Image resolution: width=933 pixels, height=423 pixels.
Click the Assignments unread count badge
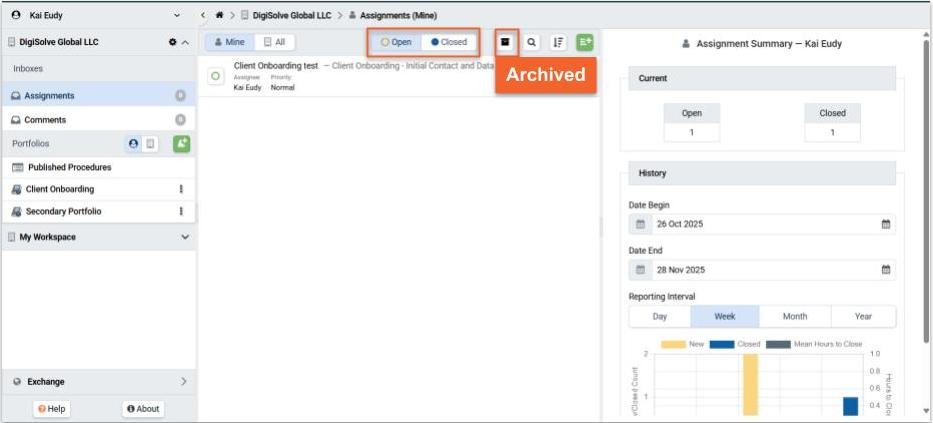pos(180,96)
